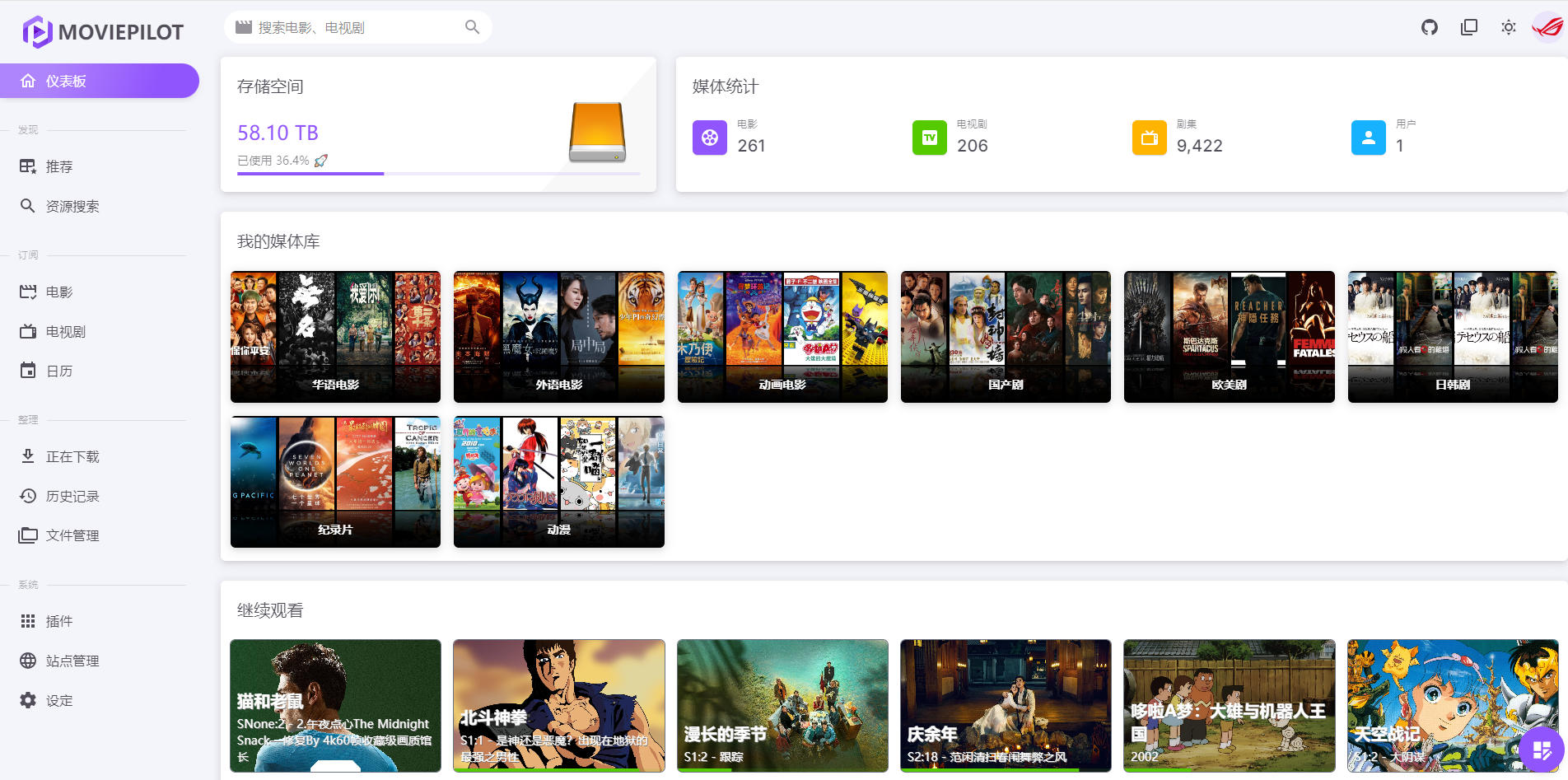Open 正在下载 downloading page
Screen dimensions: 1568x780
[99, 456]
